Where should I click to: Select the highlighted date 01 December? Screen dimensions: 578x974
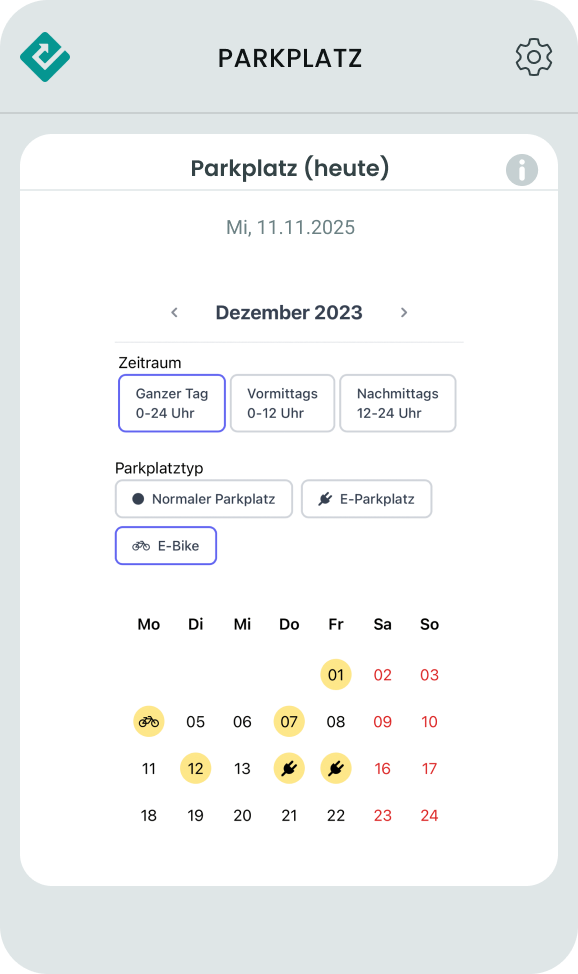[x=336, y=674]
